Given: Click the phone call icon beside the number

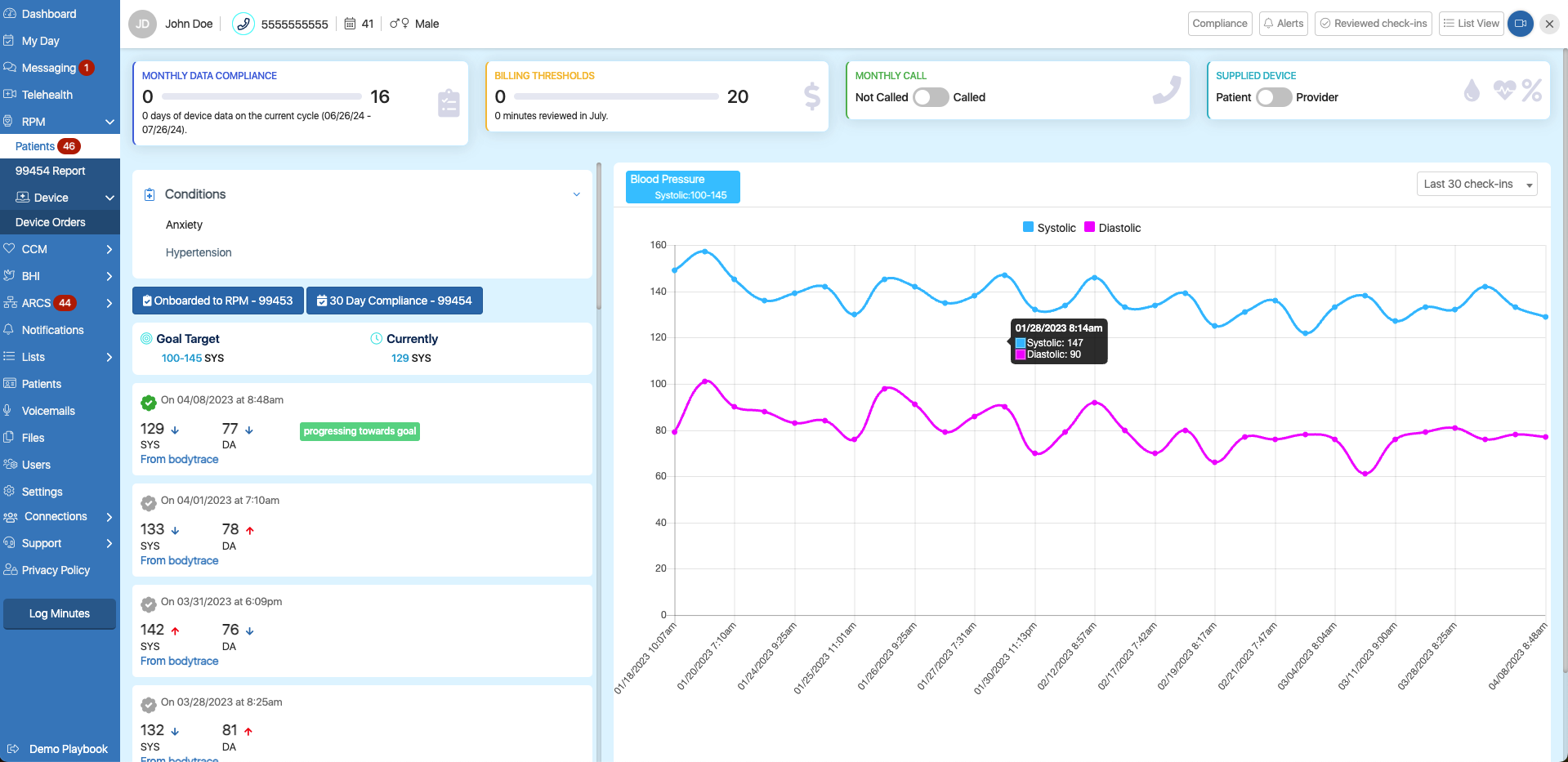Looking at the screenshot, I should point(243,24).
